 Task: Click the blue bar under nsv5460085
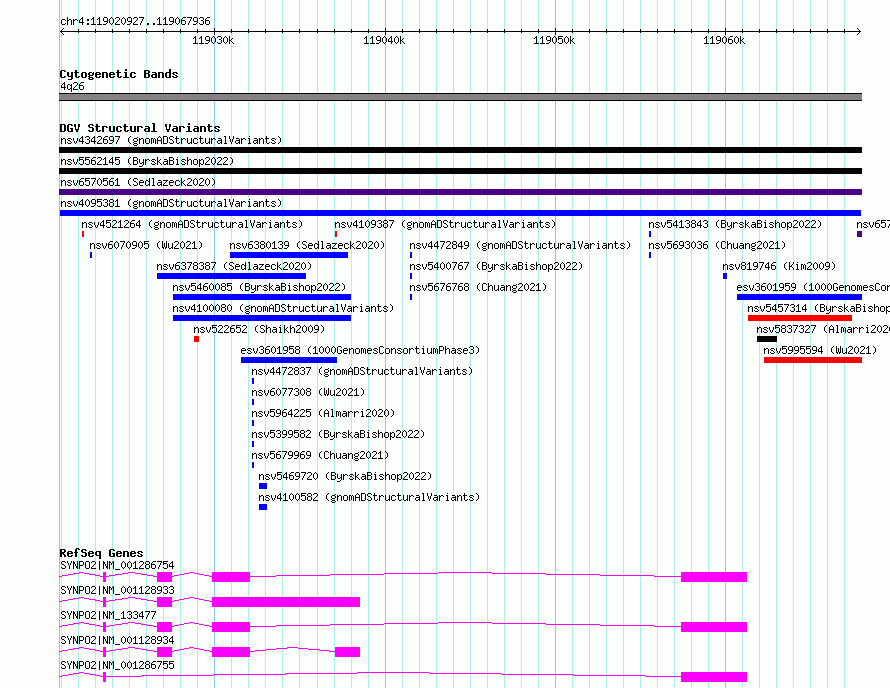click(262, 297)
